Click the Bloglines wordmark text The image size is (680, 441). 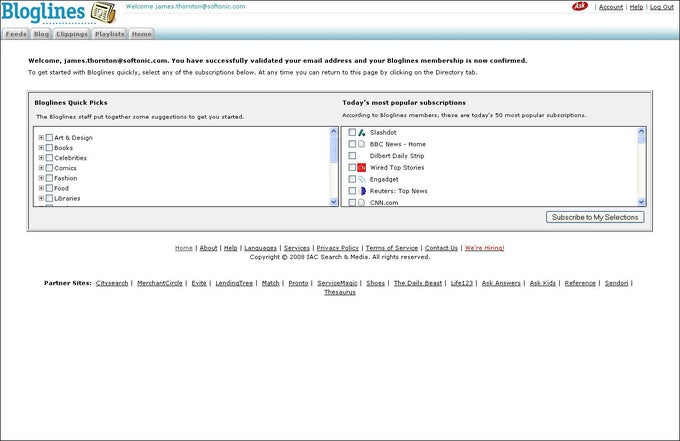tap(43, 12)
